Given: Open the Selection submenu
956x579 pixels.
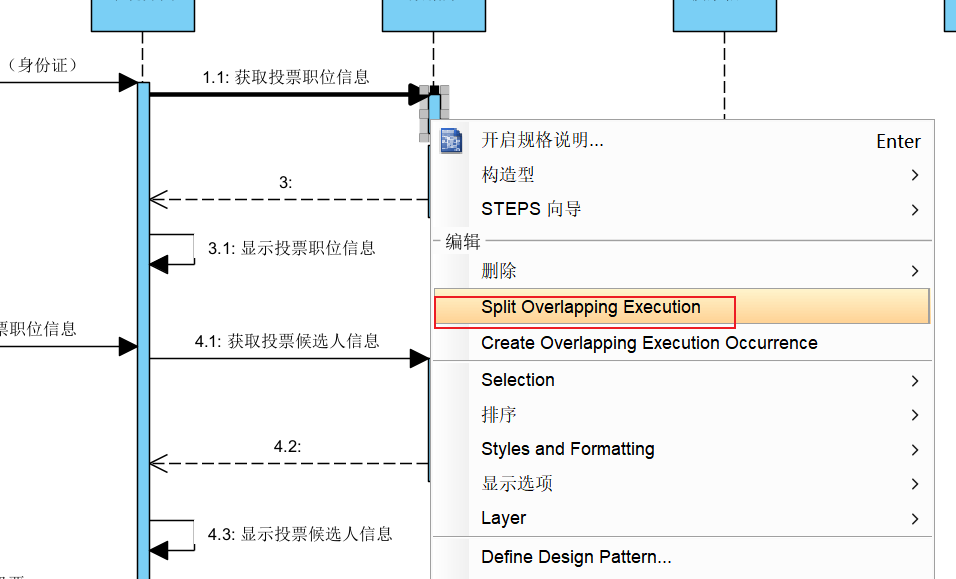Looking at the screenshot, I should coord(683,380).
